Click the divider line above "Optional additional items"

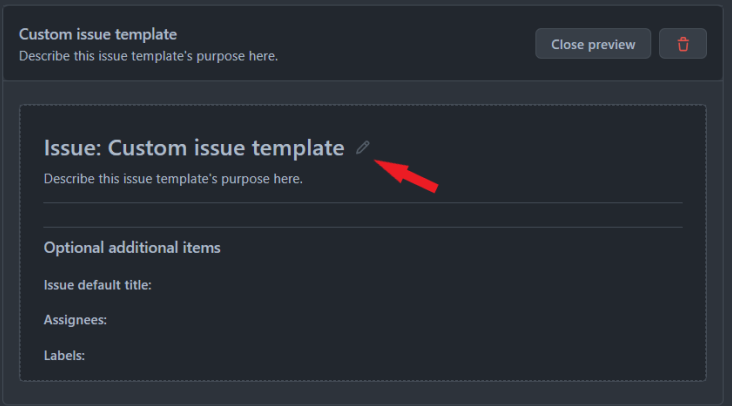(363, 227)
